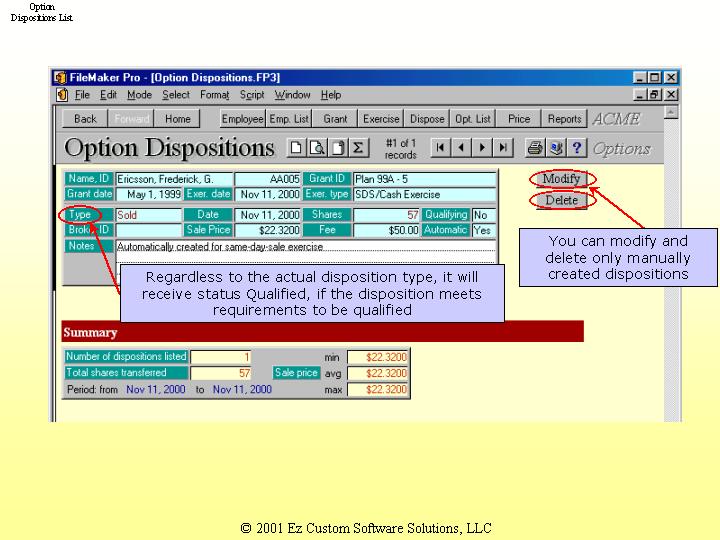Click the max sale price value

pos(378,389)
